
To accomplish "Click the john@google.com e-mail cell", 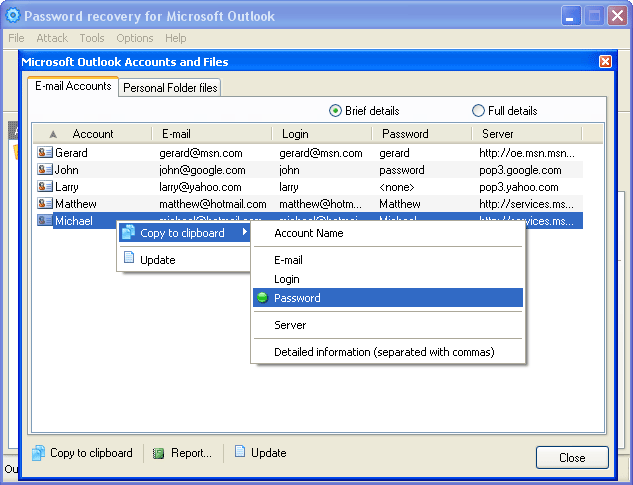I will point(202,170).
